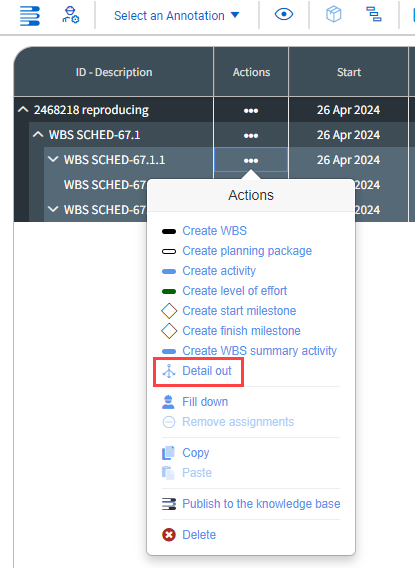Click the red Delete icon
The width and height of the screenshot is (415, 568).
coord(169,535)
